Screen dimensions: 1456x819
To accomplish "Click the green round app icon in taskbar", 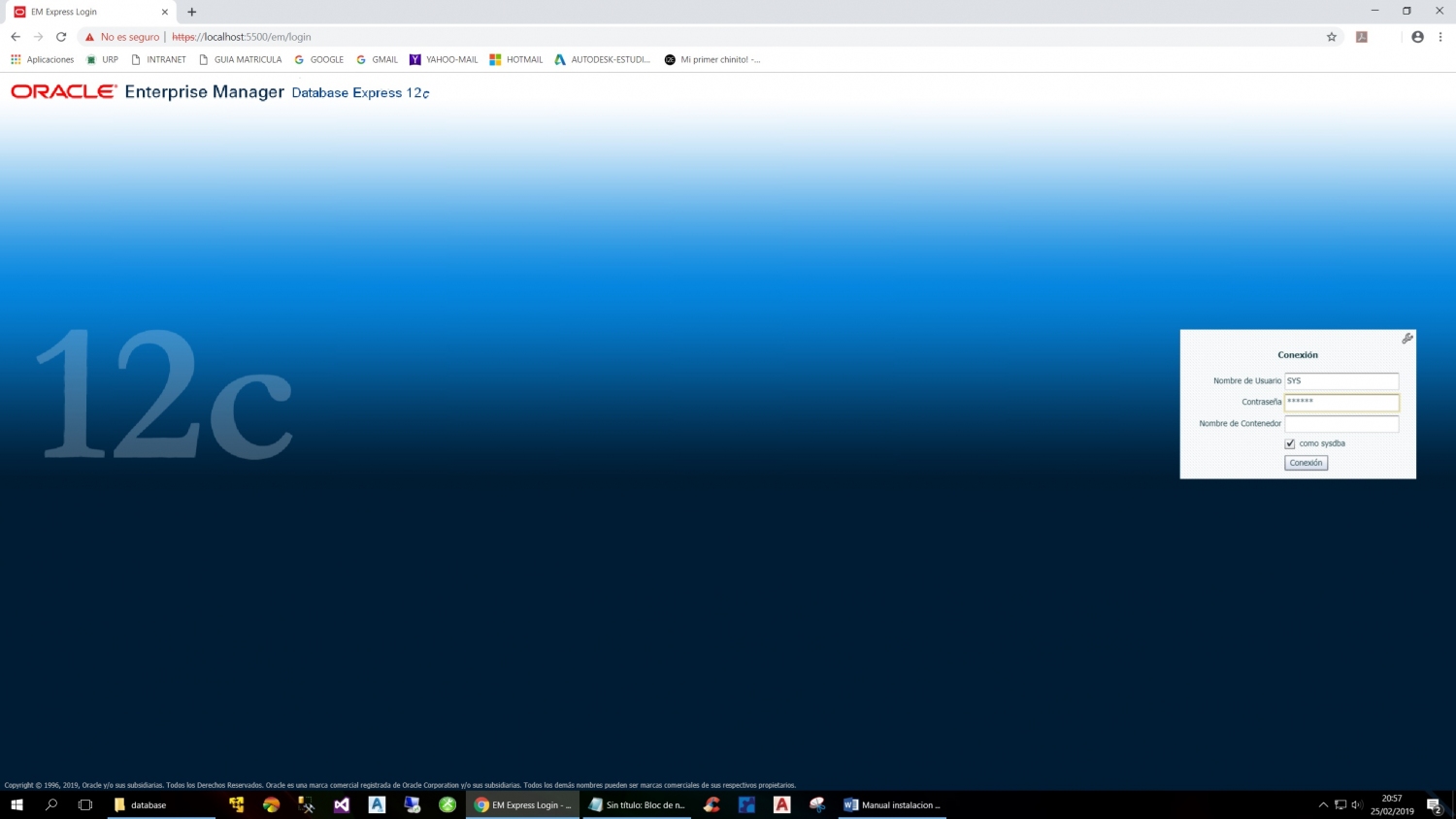I will point(447,804).
